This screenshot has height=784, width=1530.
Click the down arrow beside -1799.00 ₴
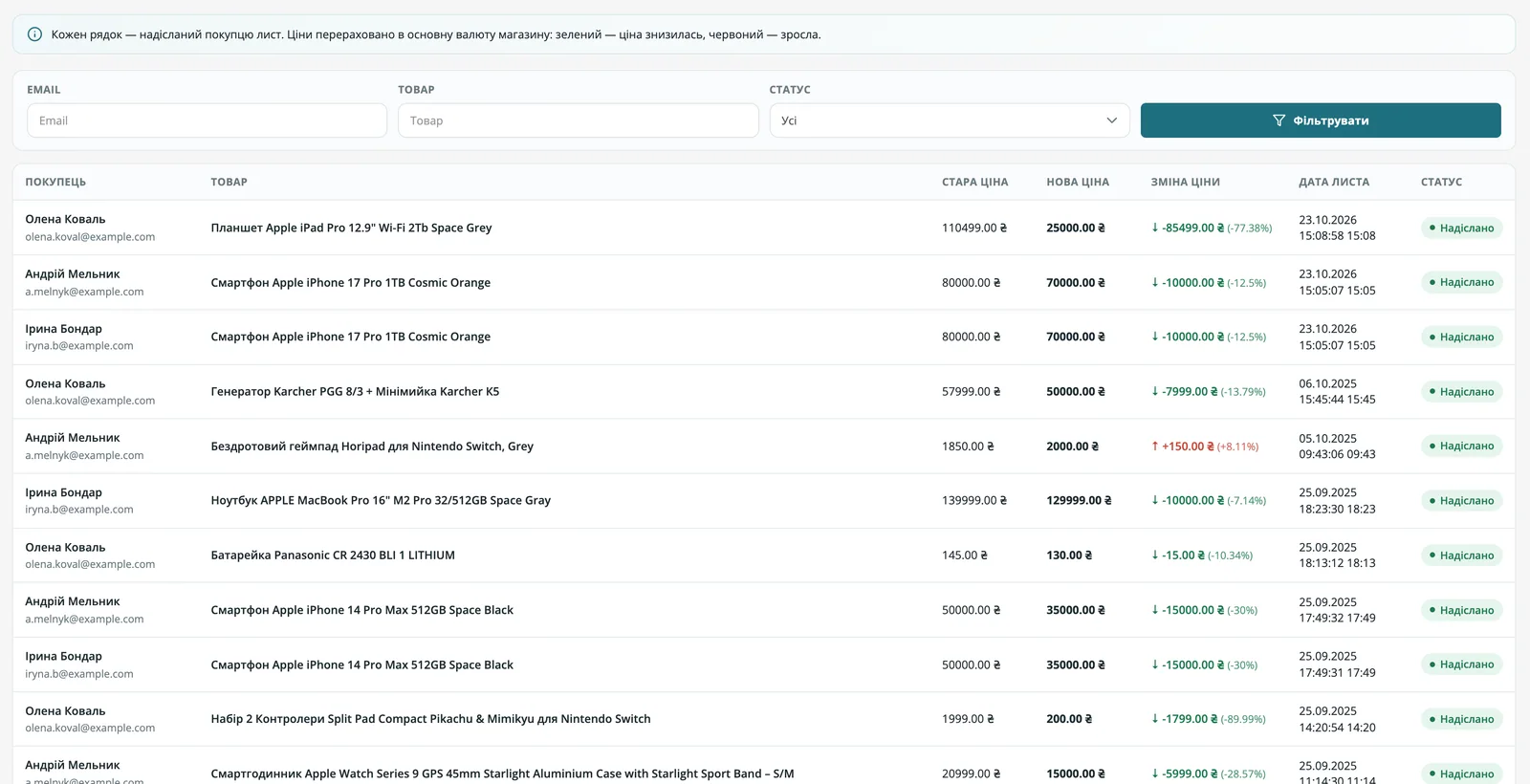click(x=1155, y=719)
